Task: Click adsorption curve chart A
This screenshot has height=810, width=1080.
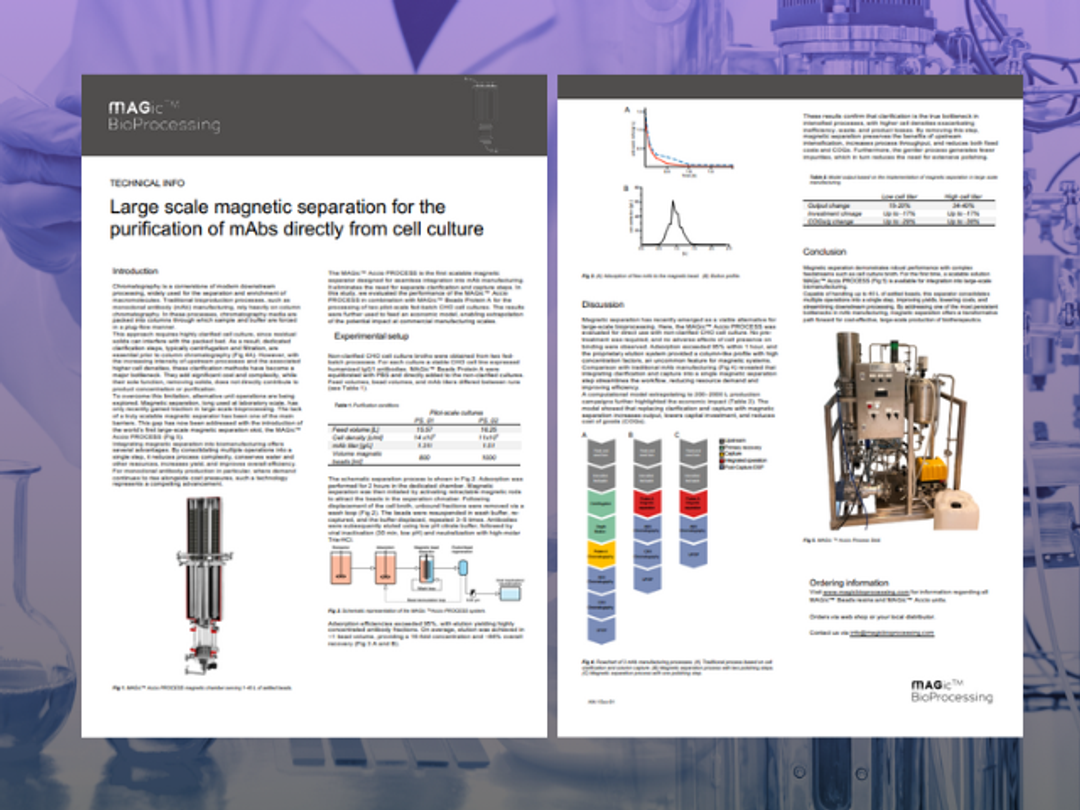Action: point(680,141)
